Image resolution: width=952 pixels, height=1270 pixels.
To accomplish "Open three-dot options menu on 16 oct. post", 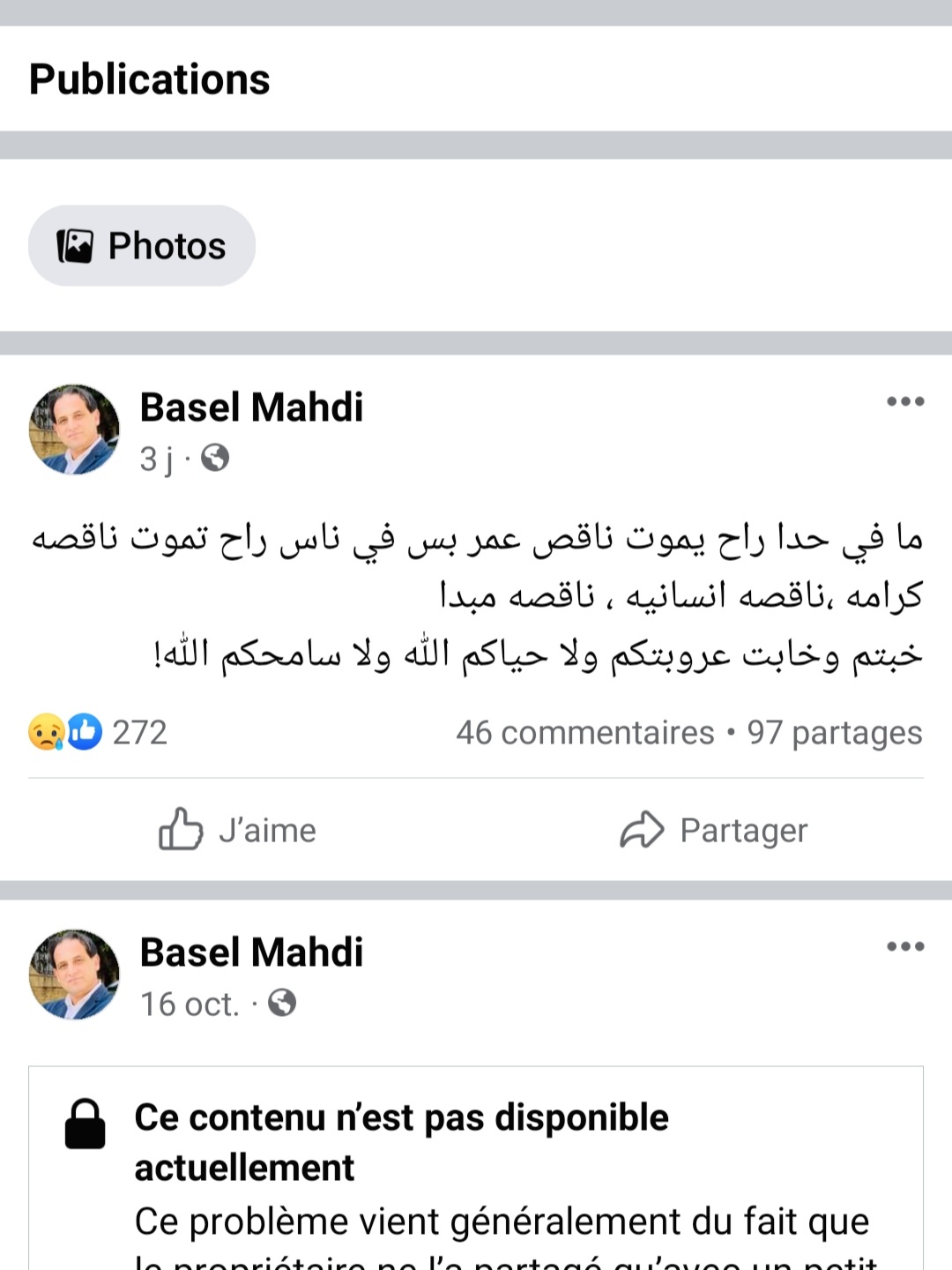I will (x=905, y=947).
